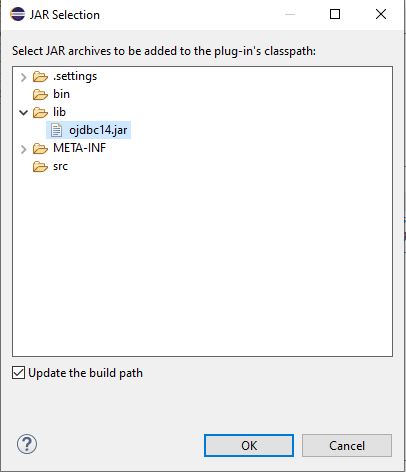Confirm selection with OK button
The width and height of the screenshot is (406, 472).
pos(249,445)
